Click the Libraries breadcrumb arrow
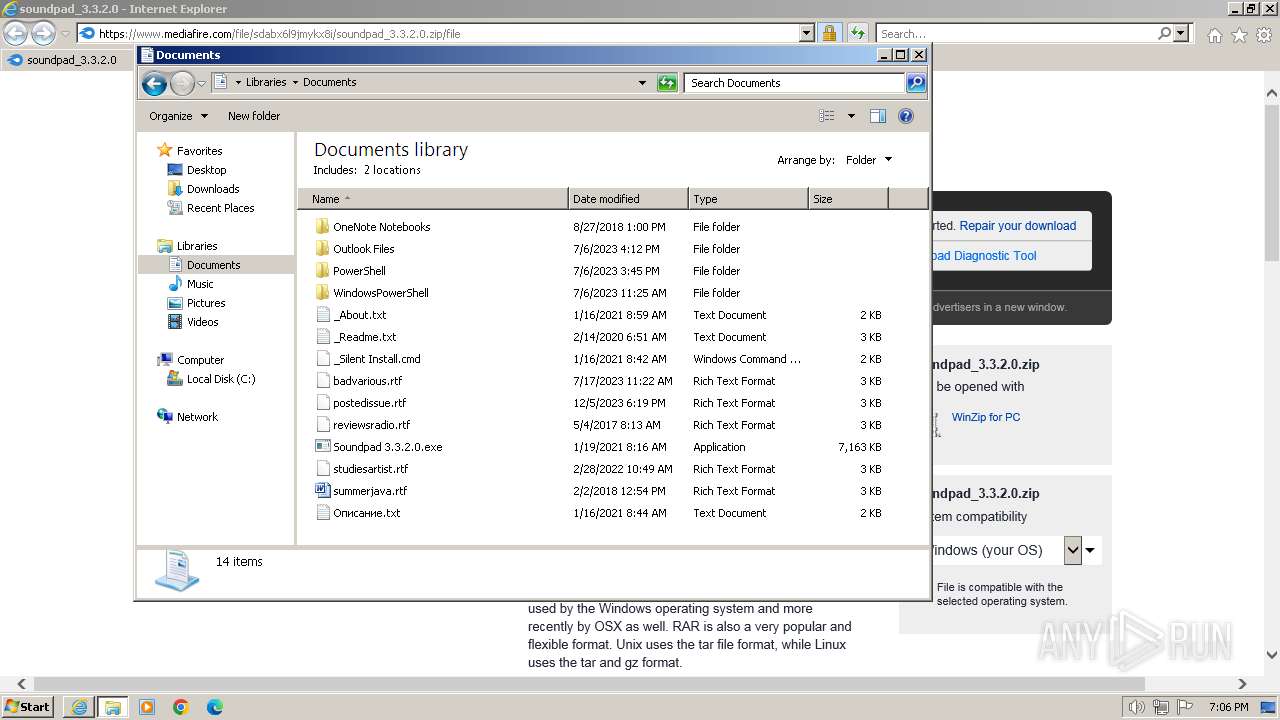Image resolution: width=1280 pixels, height=720 pixels. [294, 83]
